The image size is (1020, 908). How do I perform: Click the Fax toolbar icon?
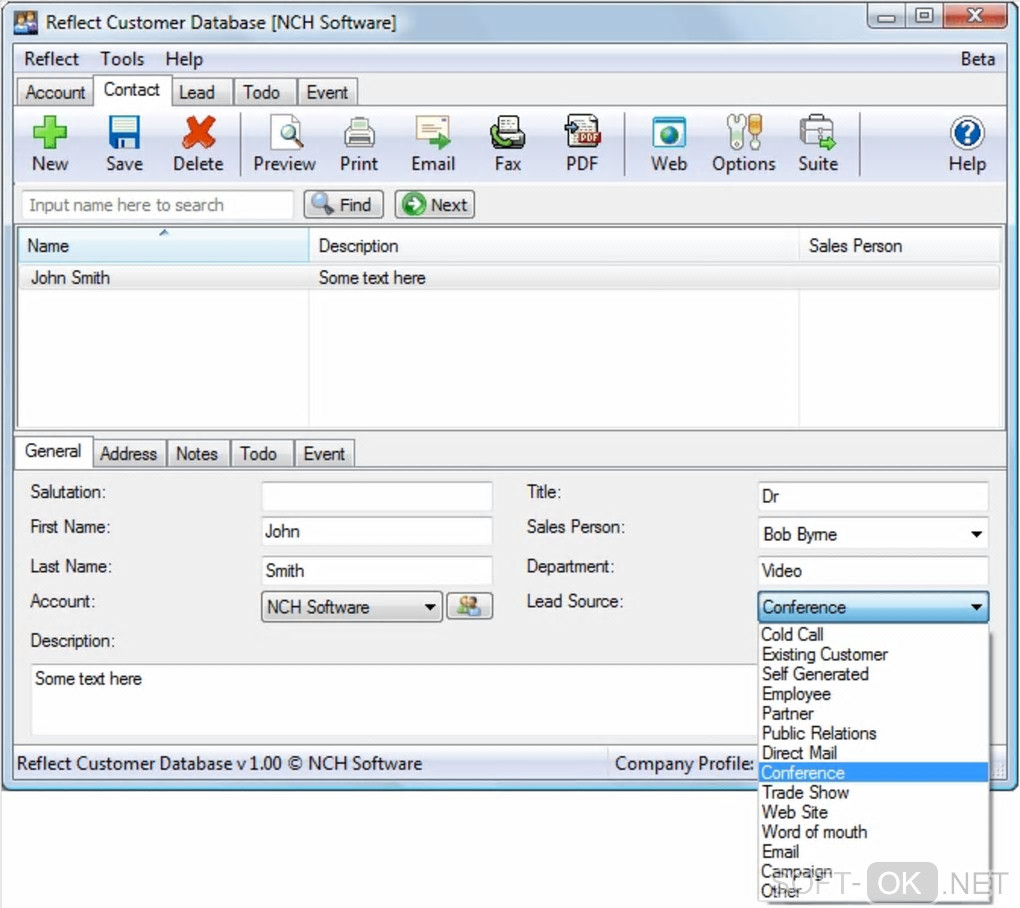507,144
